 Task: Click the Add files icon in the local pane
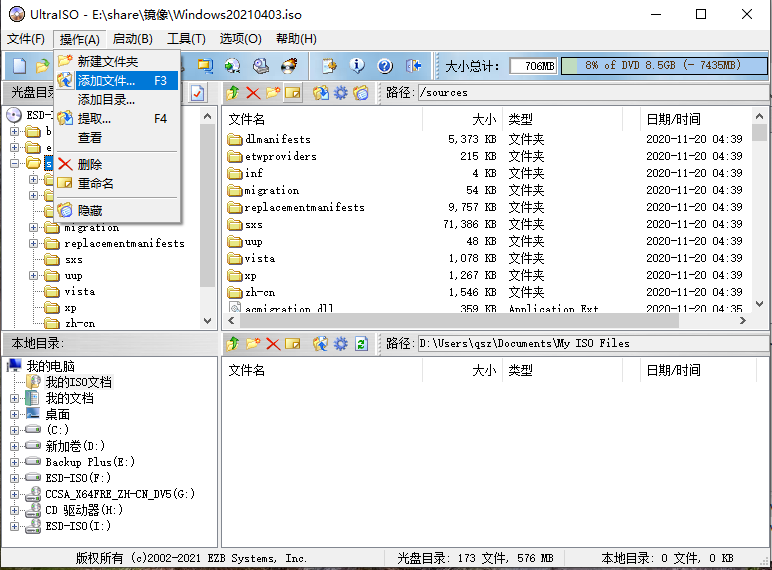(321, 344)
